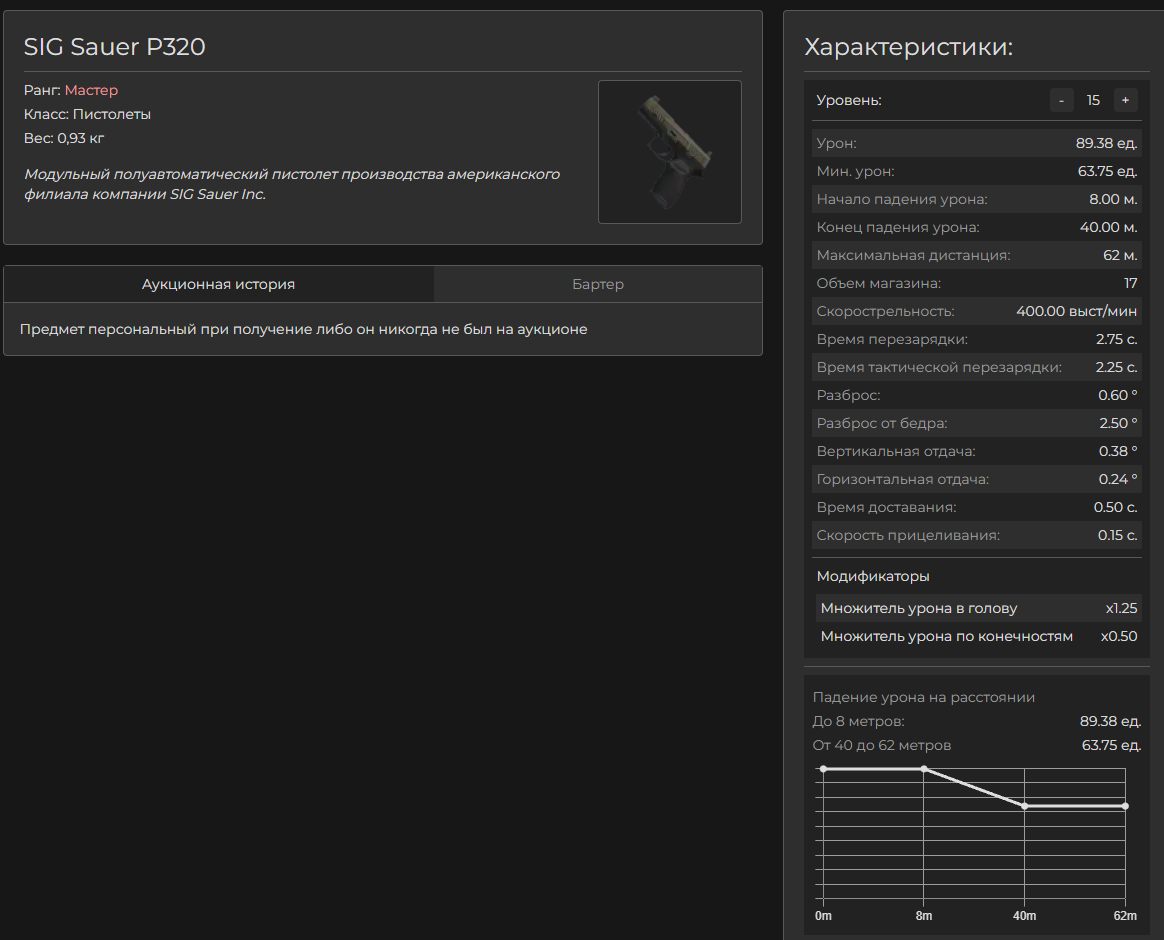1164x940 pixels.
Task: Increase level with the plus button
Action: [1125, 100]
